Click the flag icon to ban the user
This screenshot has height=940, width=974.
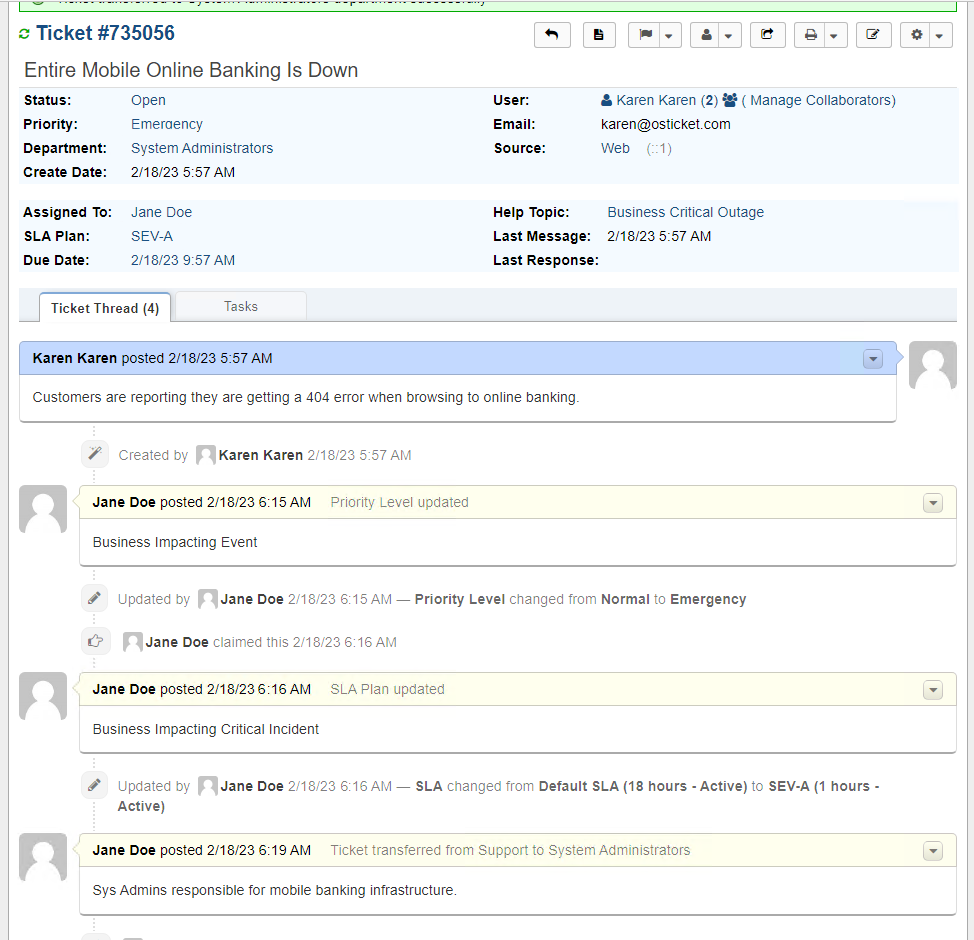[x=647, y=34]
